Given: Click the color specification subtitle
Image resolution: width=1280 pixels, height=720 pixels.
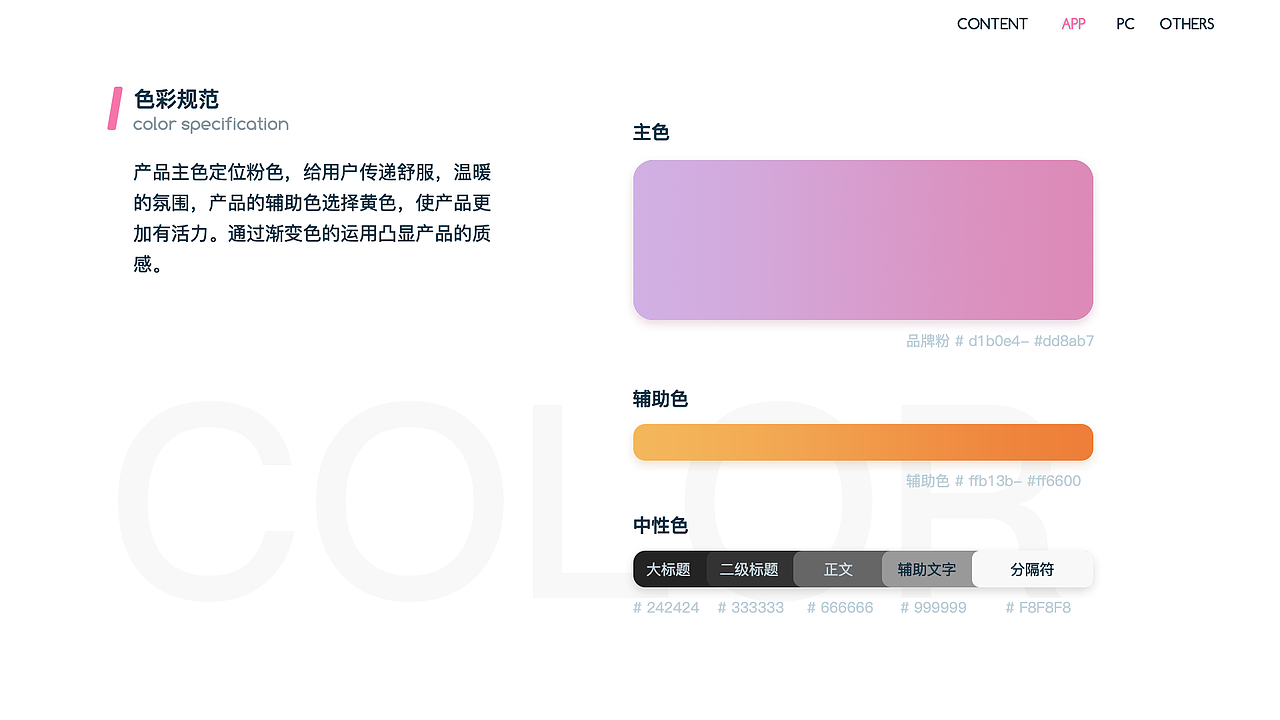Looking at the screenshot, I should (x=211, y=124).
